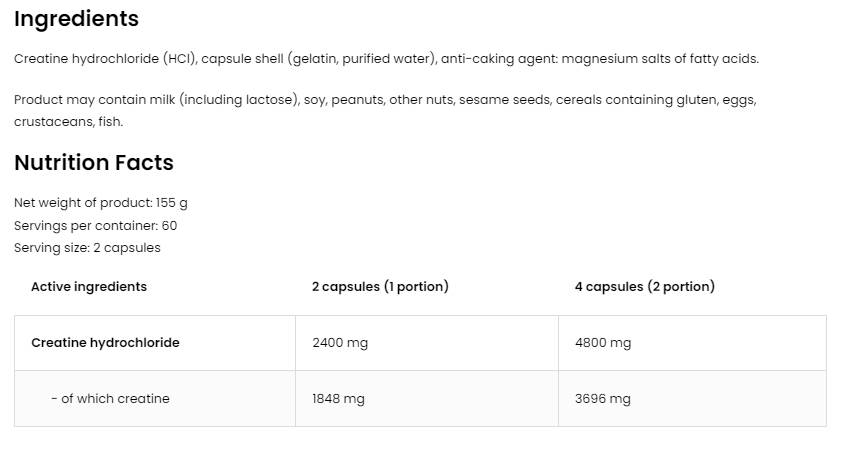
Task: Click the 2400 mg table cell
Action: 340,343
